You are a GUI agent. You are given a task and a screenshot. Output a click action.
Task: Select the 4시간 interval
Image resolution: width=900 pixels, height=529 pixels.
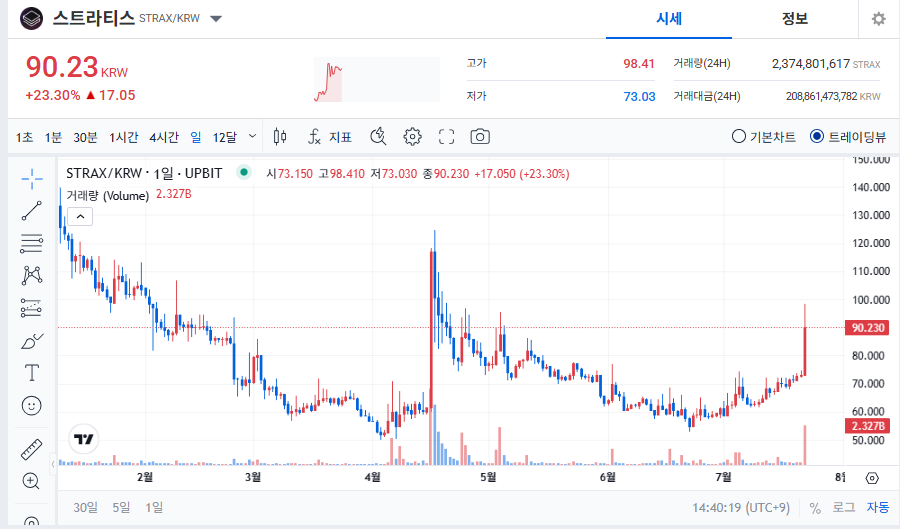coord(164,137)
